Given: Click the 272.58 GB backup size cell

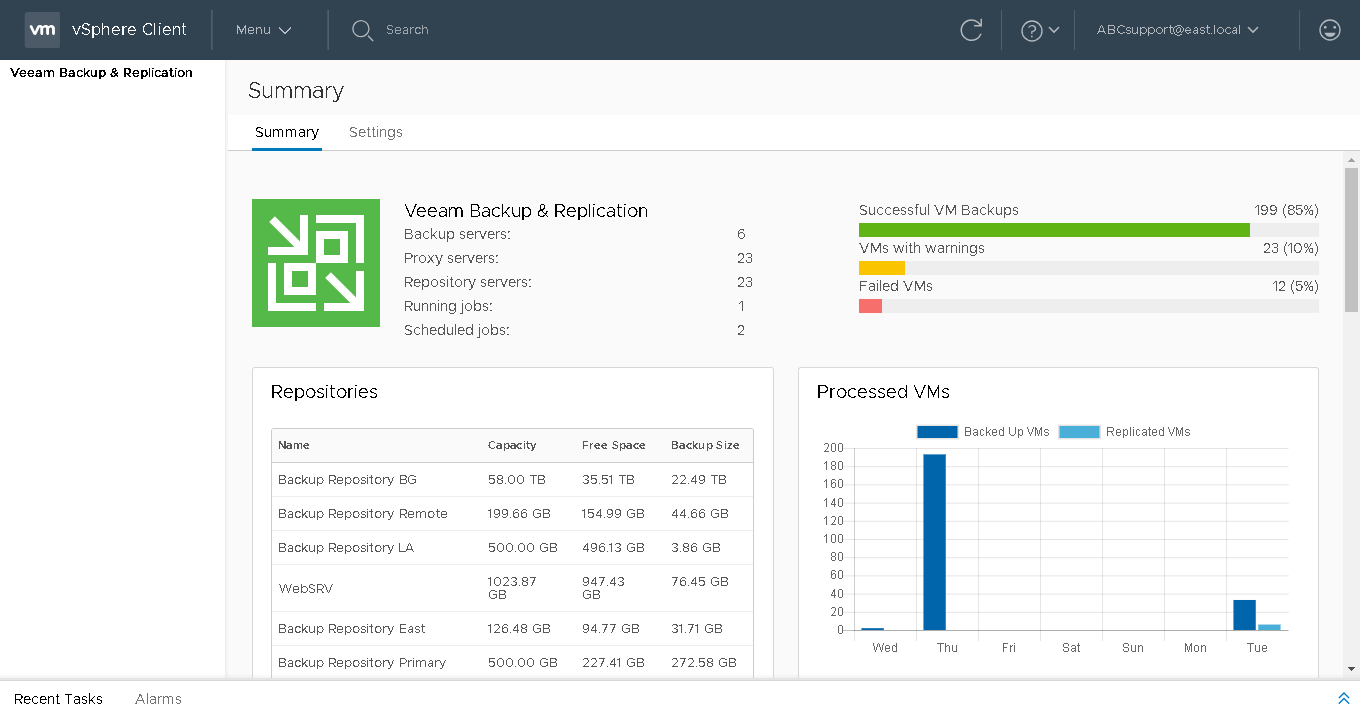Looking at the screenshot, I should pos(704,663).
